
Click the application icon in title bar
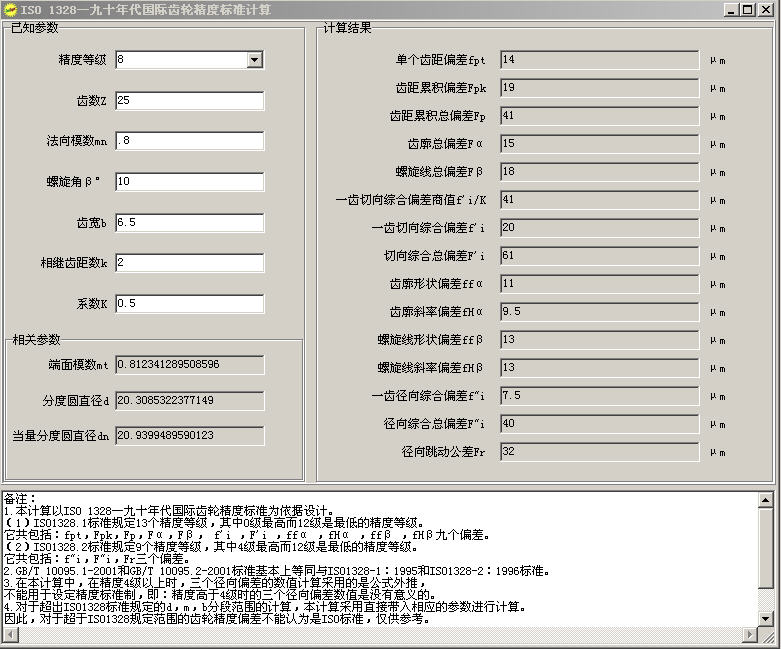pos(10,9)
